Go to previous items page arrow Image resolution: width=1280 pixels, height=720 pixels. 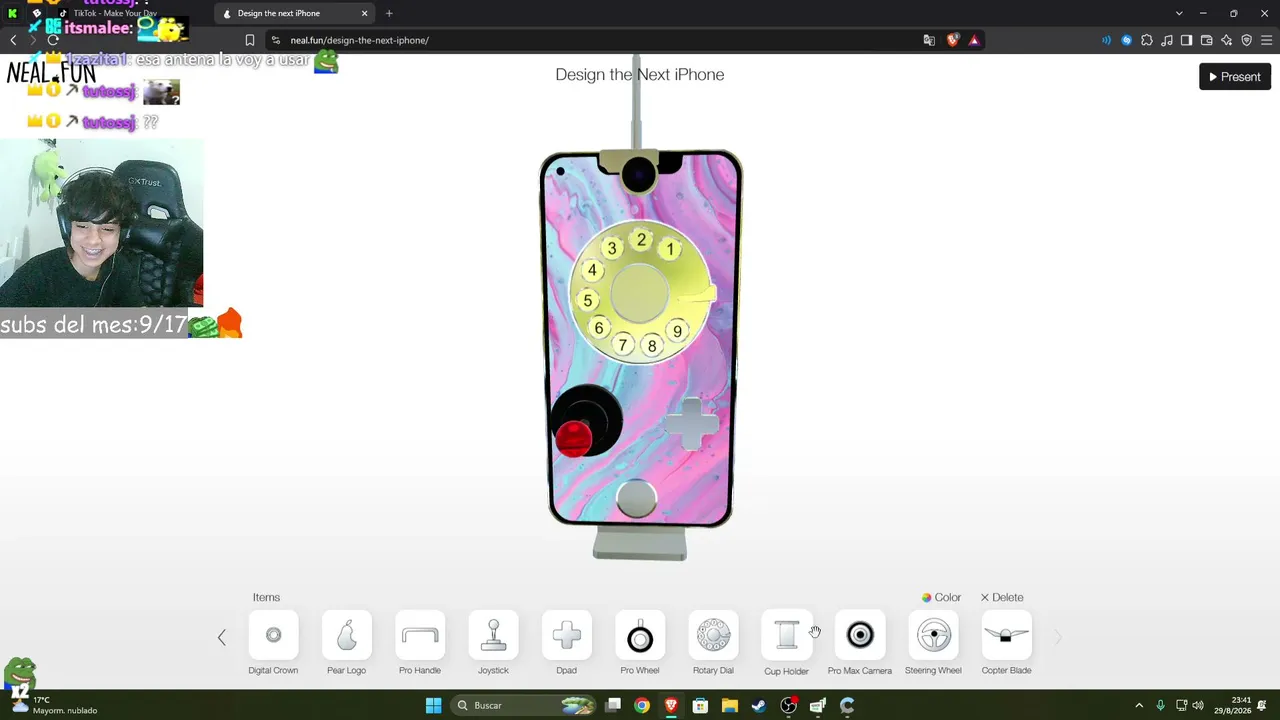(x=222, y=637)
